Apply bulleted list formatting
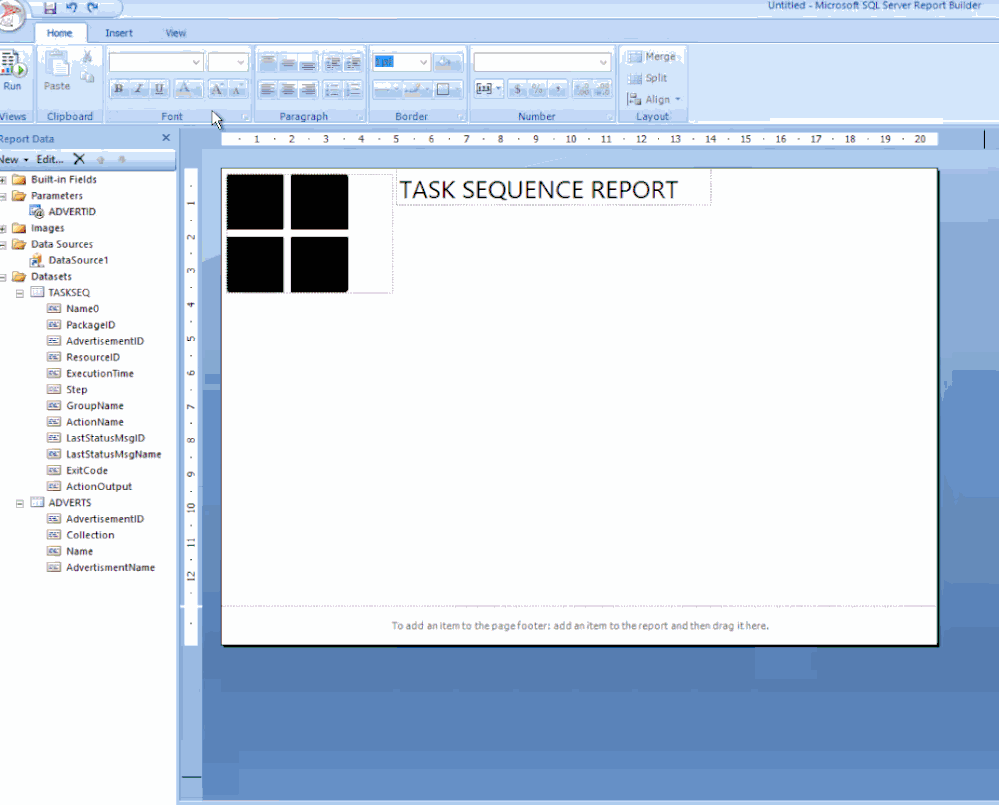Image resolution: width=999 pixels, height=805 pixels. click(333, 89)
